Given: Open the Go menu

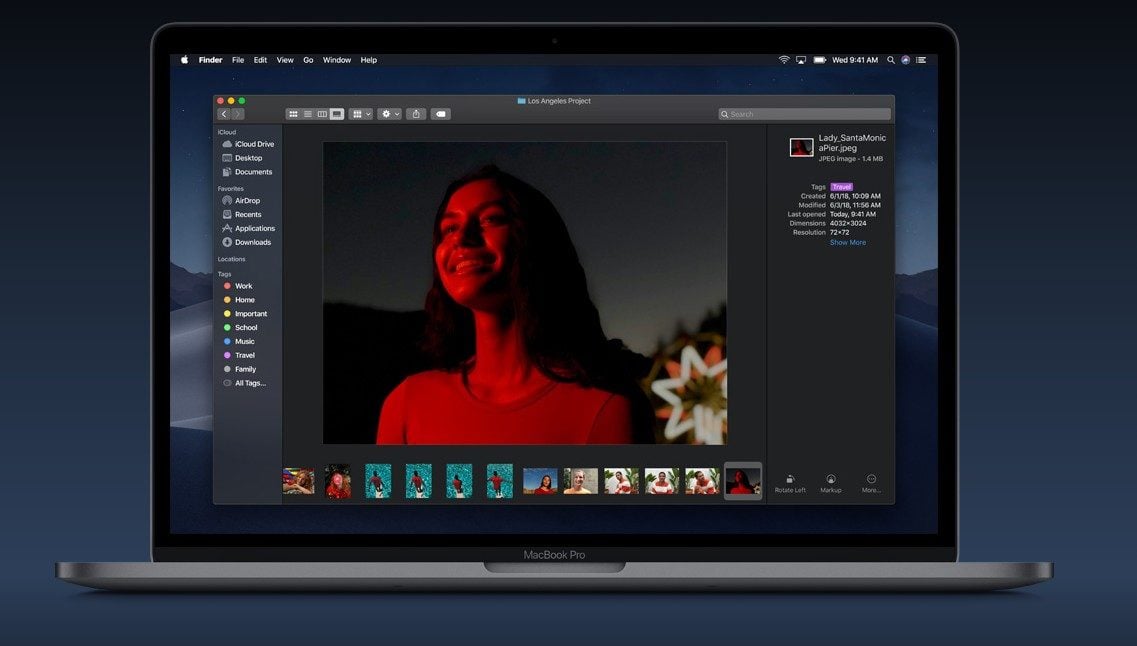Looking at the screenshot, I should [x=308, y=60].
